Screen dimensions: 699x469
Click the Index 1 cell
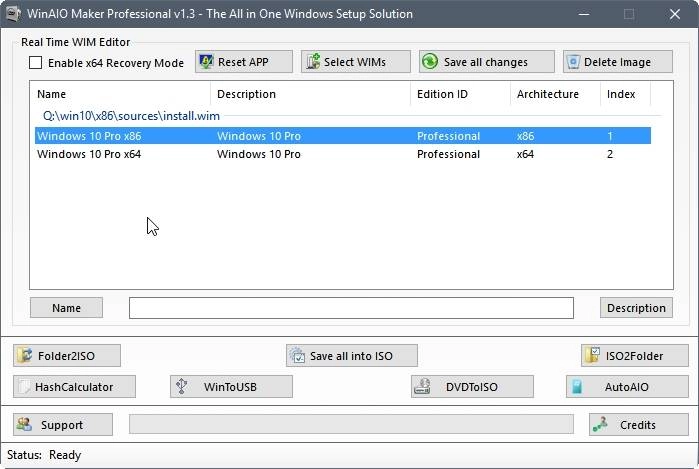coord(610,136)
